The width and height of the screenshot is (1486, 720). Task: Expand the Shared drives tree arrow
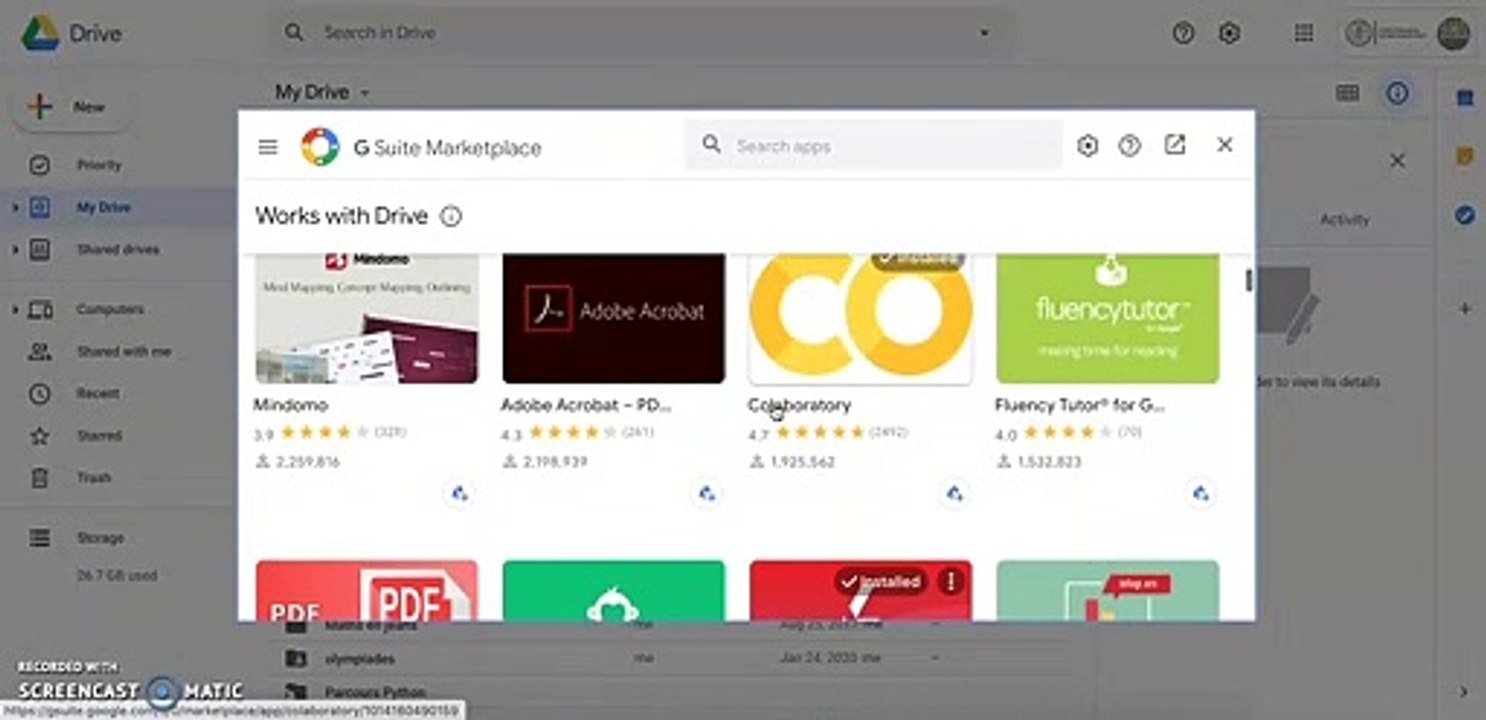(14, 250)
